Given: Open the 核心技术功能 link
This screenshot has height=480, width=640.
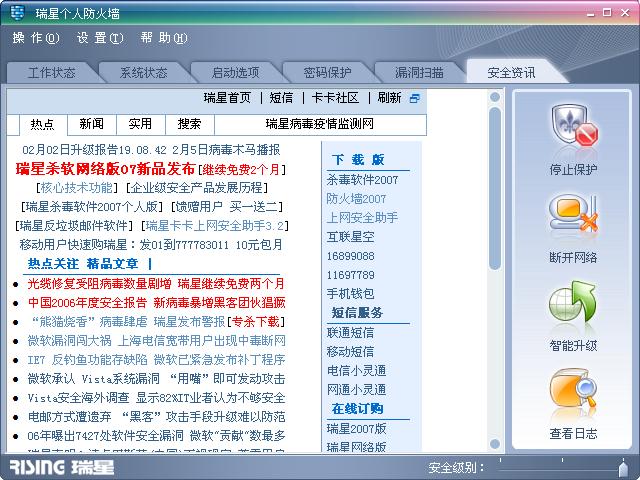Looking at the screenshot, I should [76, 188].
